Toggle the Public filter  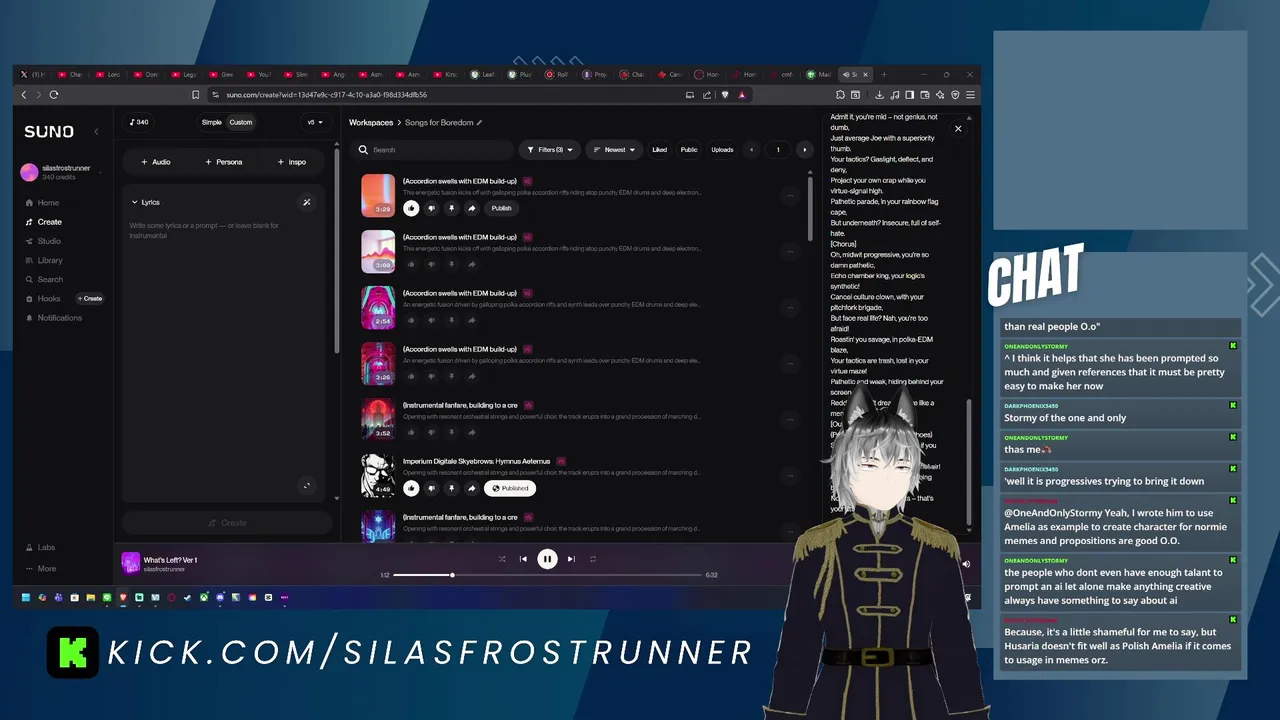coord(689,150)
